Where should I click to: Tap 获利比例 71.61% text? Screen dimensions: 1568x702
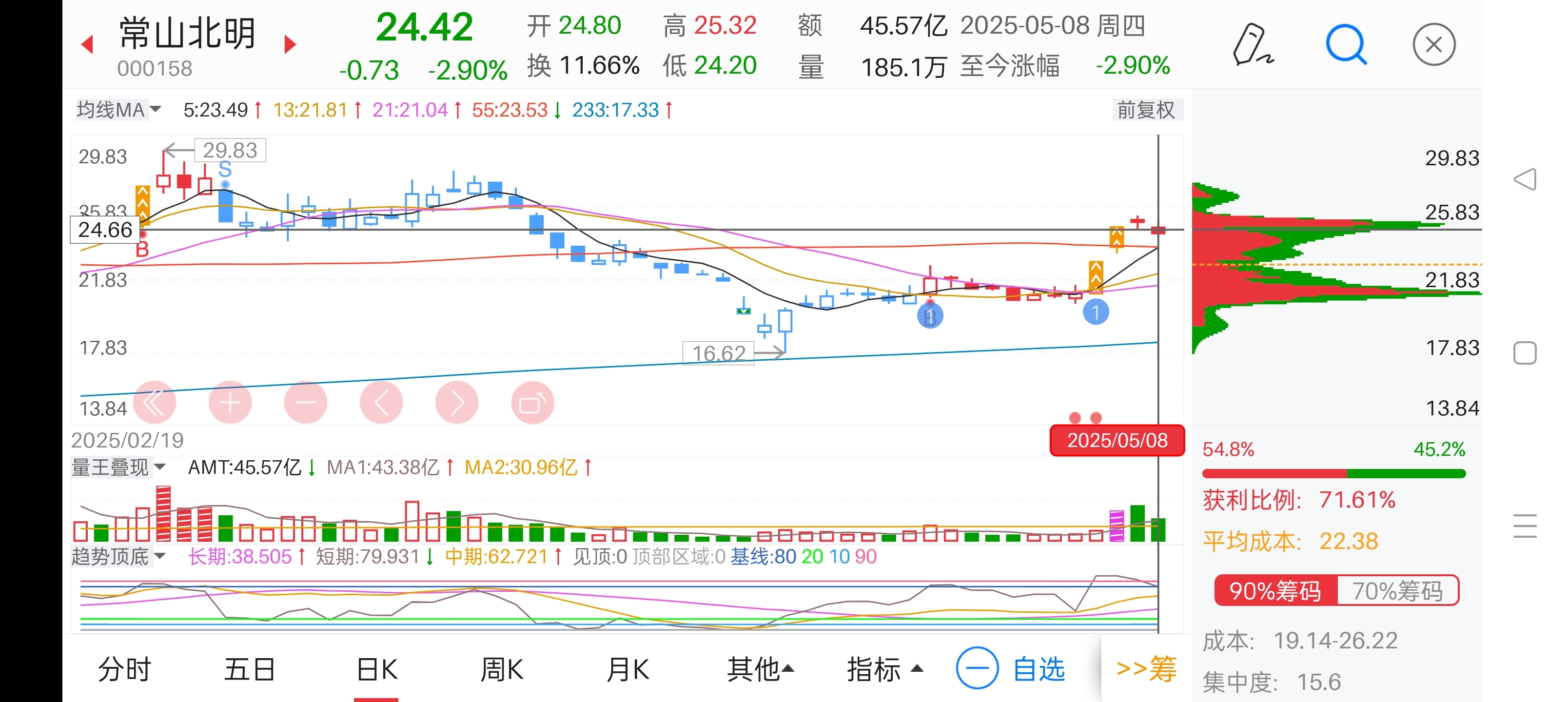pyautogui.click(x=1299, y=500)
